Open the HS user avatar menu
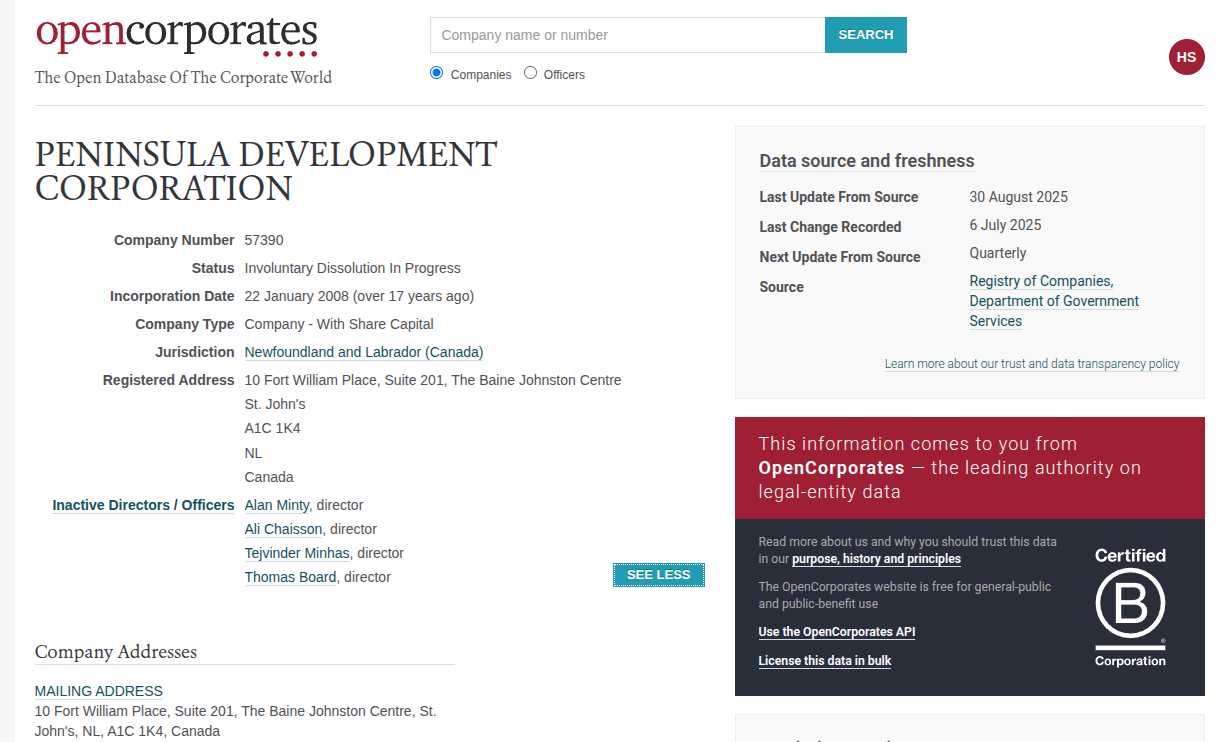 pos(1186,57)
